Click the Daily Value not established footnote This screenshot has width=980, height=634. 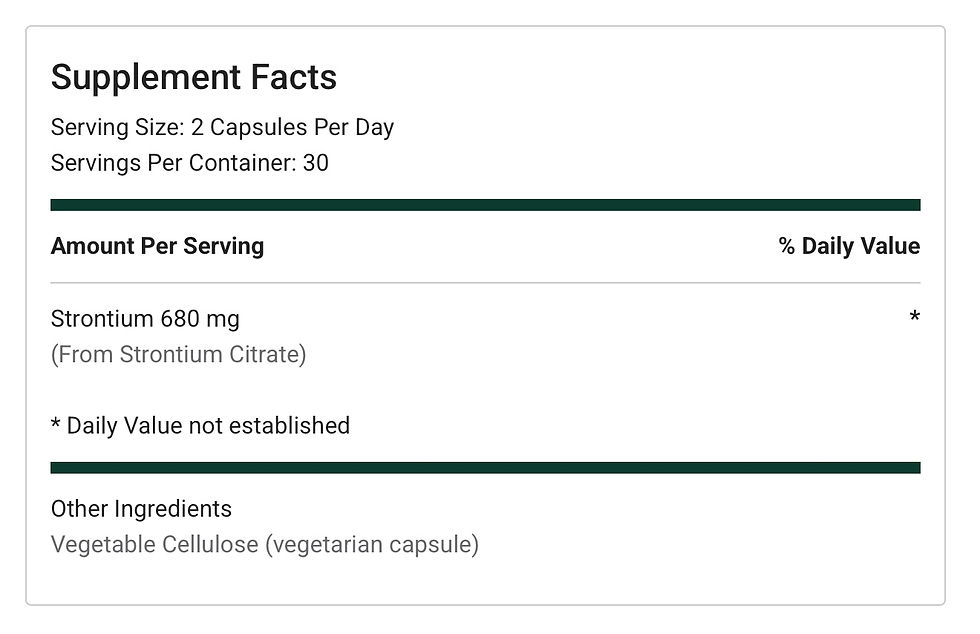pos(200,426)
